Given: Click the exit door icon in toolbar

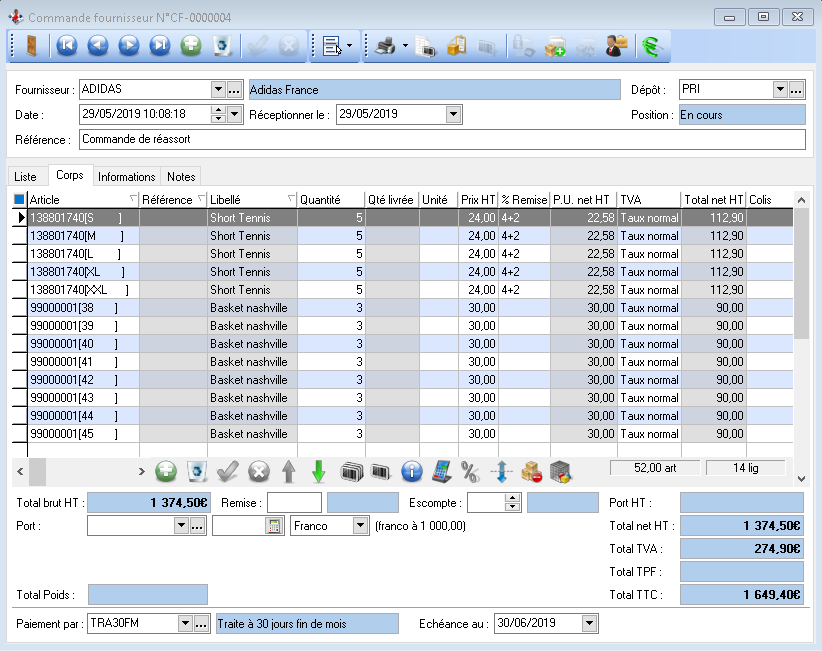Looking at the screenshot, I should pos(30,45).
